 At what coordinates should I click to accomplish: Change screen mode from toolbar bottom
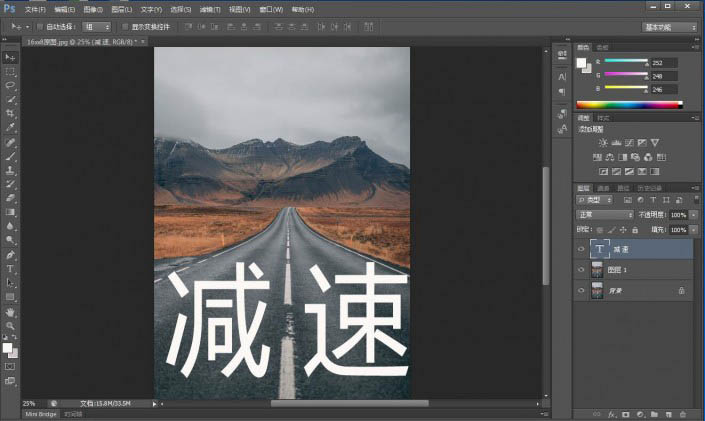tap(9, 381)
